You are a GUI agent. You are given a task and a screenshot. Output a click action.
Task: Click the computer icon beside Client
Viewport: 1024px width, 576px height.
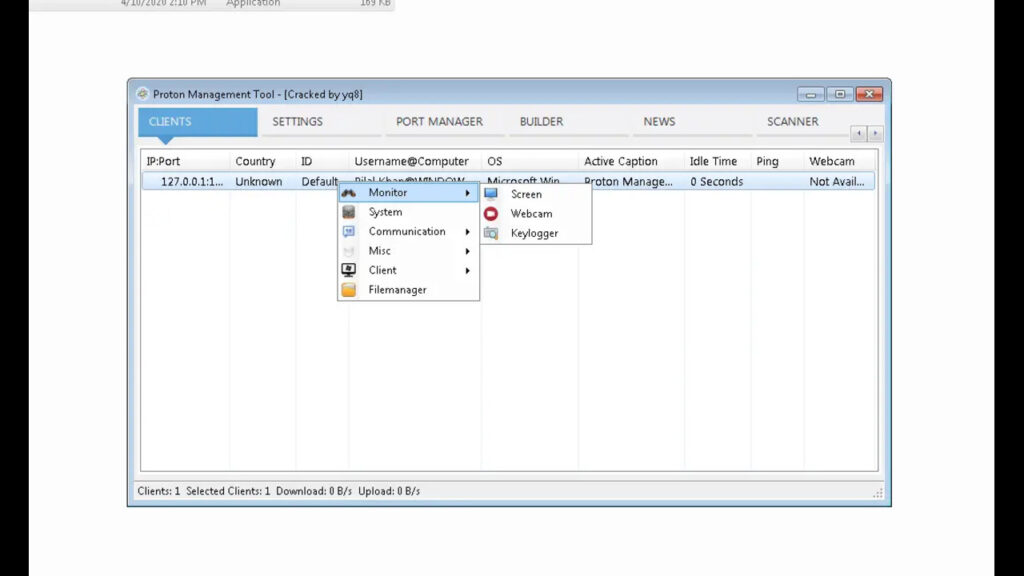(x=349, y=270)
